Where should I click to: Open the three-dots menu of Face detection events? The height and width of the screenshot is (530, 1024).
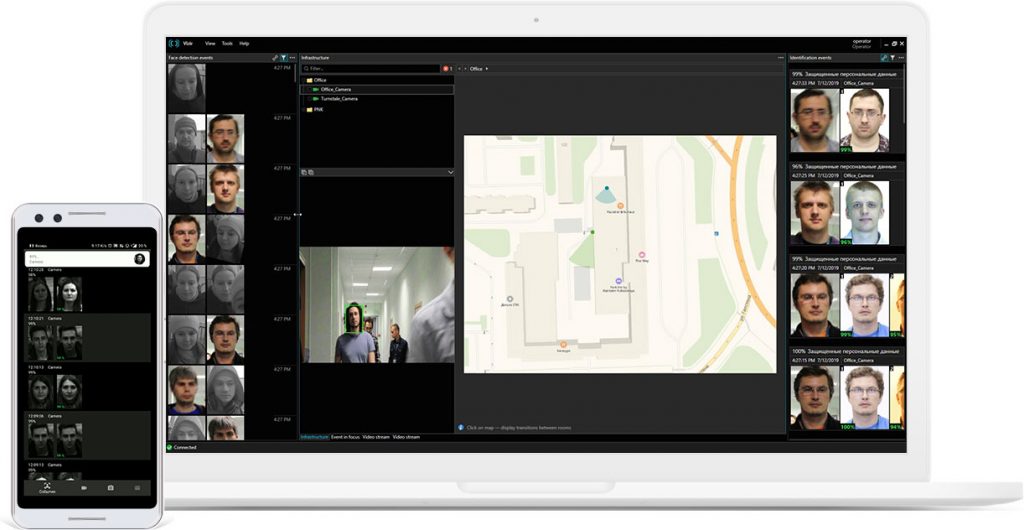point(292,58)
